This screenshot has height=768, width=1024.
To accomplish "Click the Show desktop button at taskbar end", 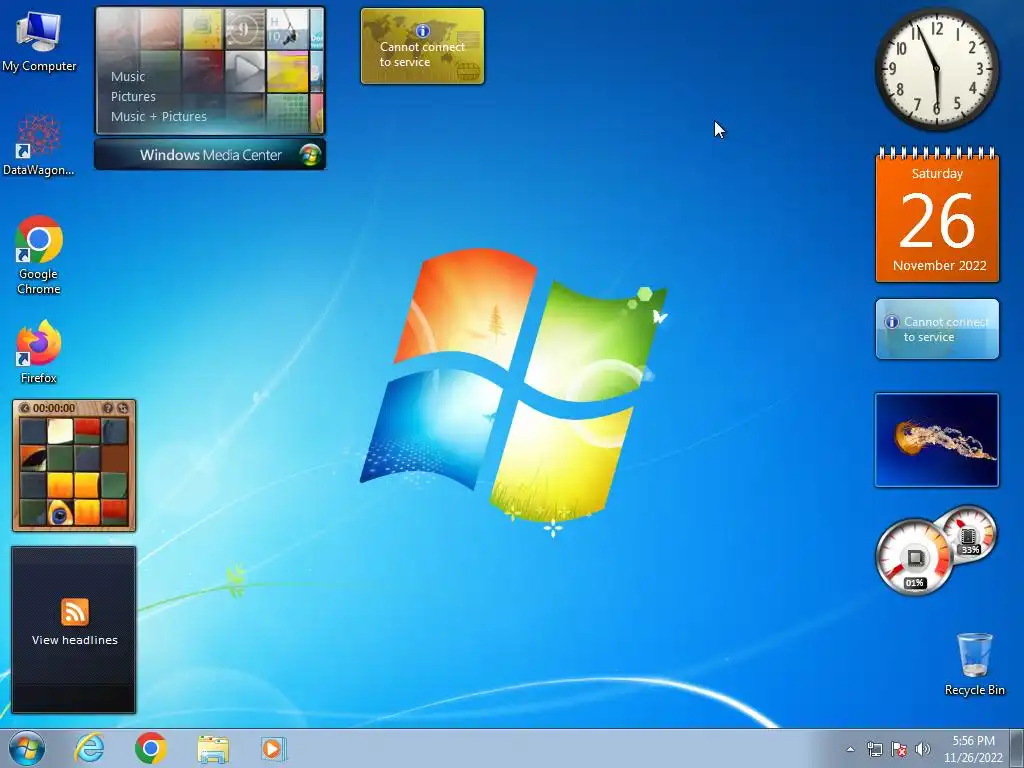I will point(1017,748).
